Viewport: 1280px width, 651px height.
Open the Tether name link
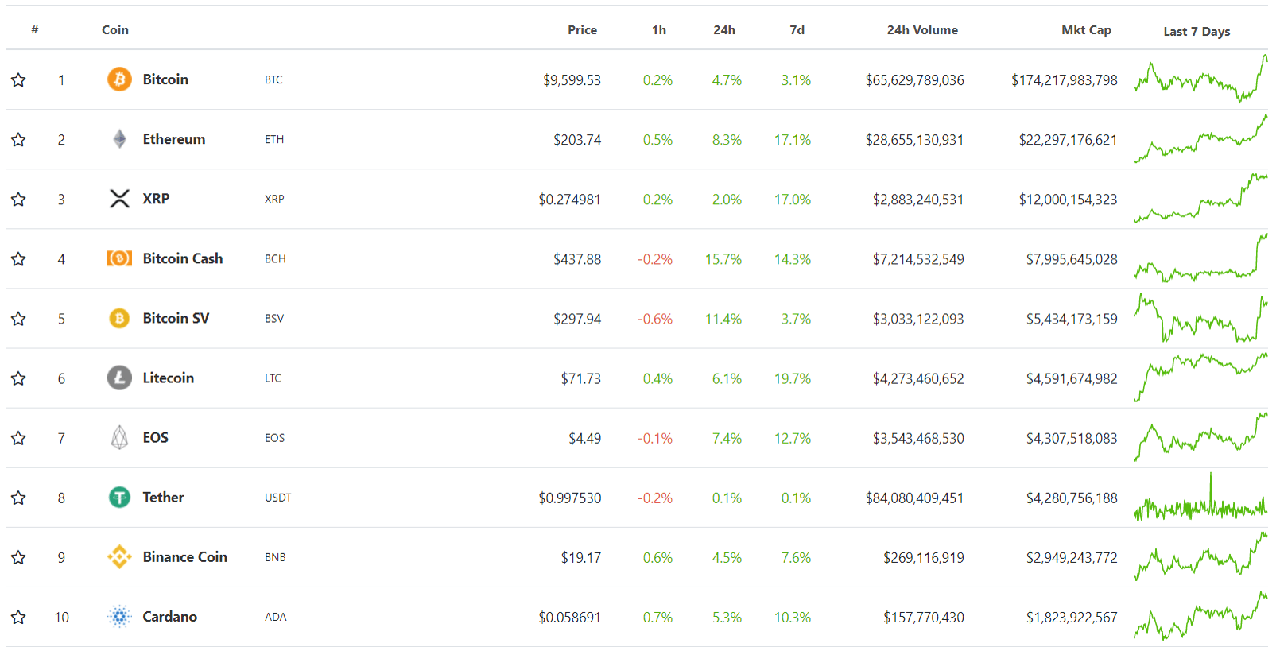[x=163, y=497]
